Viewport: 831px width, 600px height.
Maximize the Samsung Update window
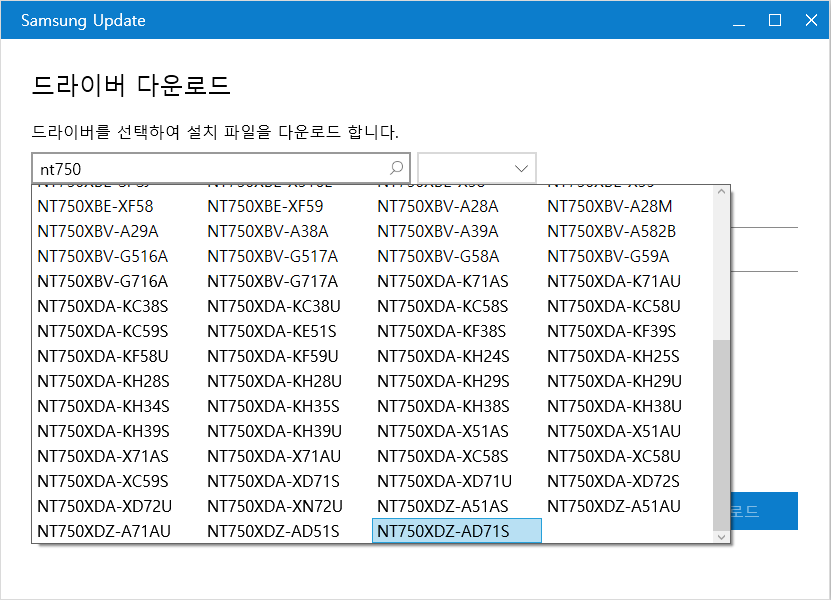coord(775,20)
